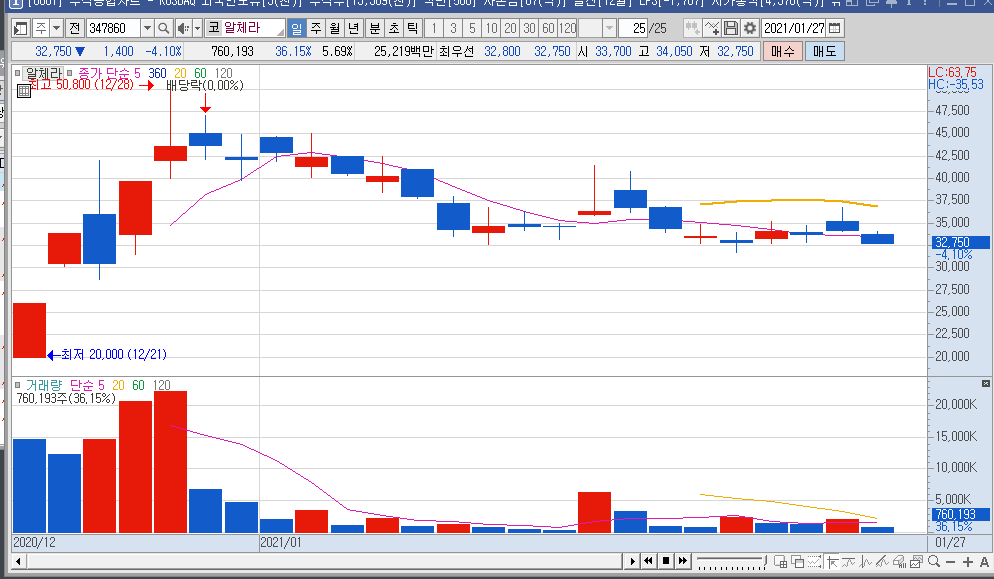Select tick chart period 틱

pos(413,28)
